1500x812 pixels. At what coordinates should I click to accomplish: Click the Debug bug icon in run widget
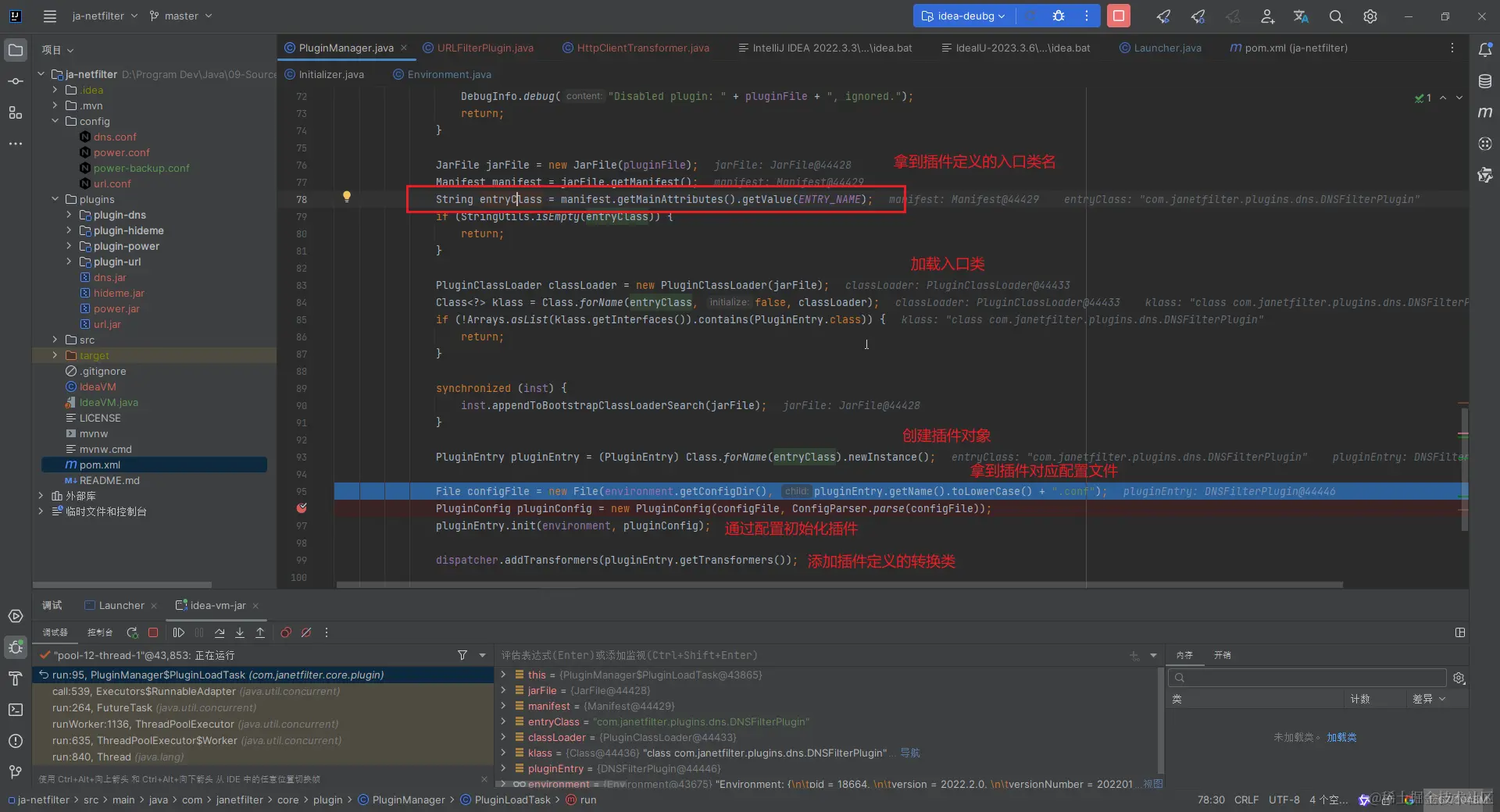pos(1059,16)
